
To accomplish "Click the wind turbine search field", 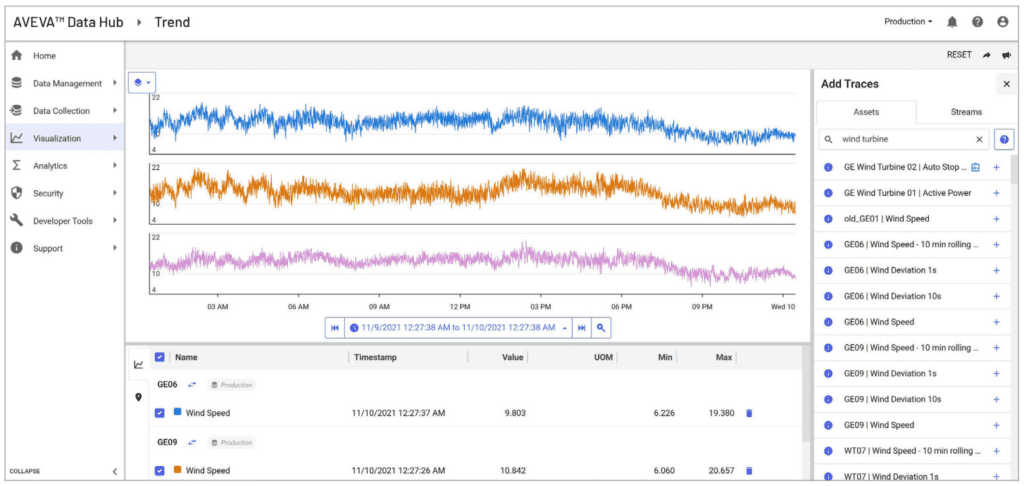I will coord(905,140).
